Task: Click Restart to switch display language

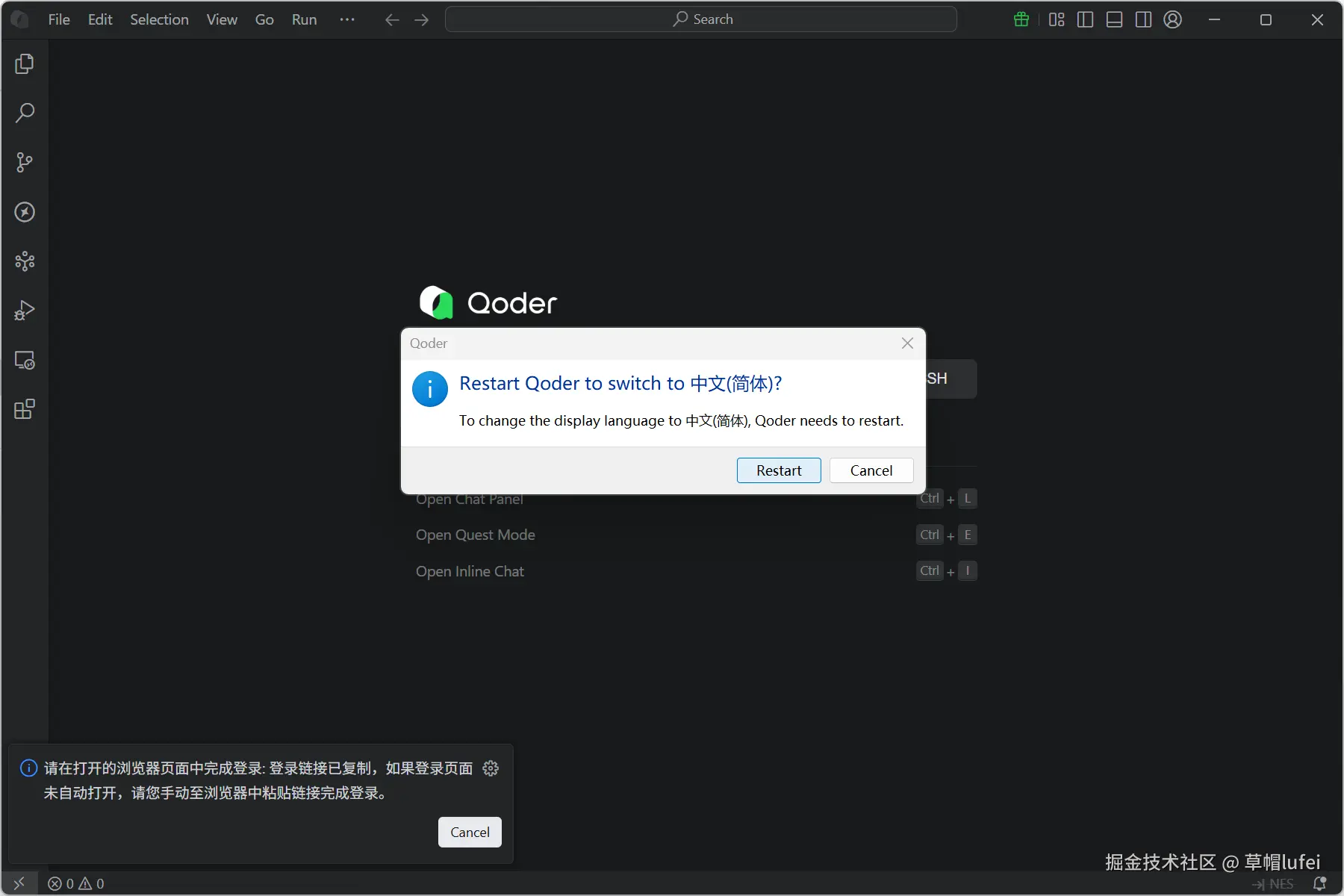Action: pyautogui.click(x=779, y=470)
